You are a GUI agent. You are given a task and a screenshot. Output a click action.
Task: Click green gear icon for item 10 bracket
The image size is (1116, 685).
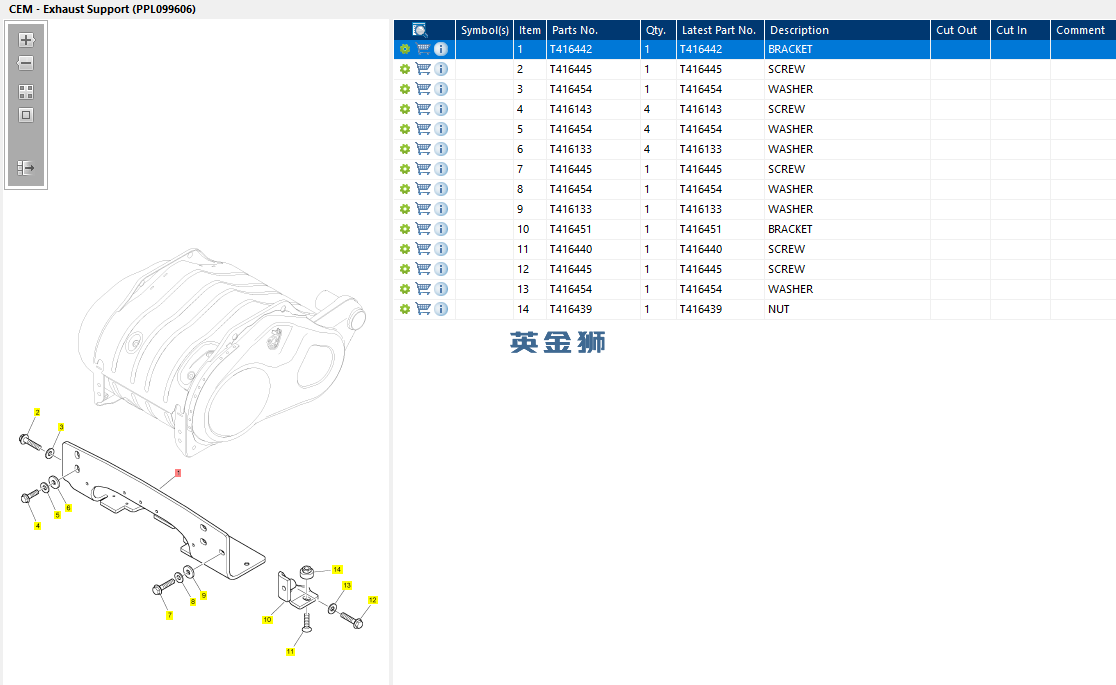(405, 229)
